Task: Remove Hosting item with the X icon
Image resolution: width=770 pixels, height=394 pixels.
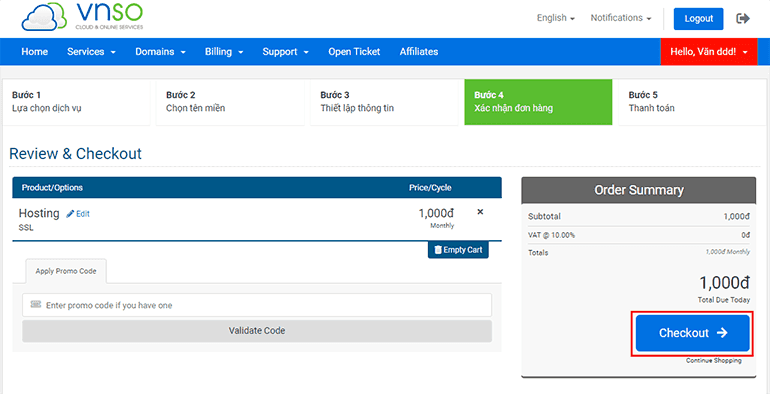Action: point(480,212)
